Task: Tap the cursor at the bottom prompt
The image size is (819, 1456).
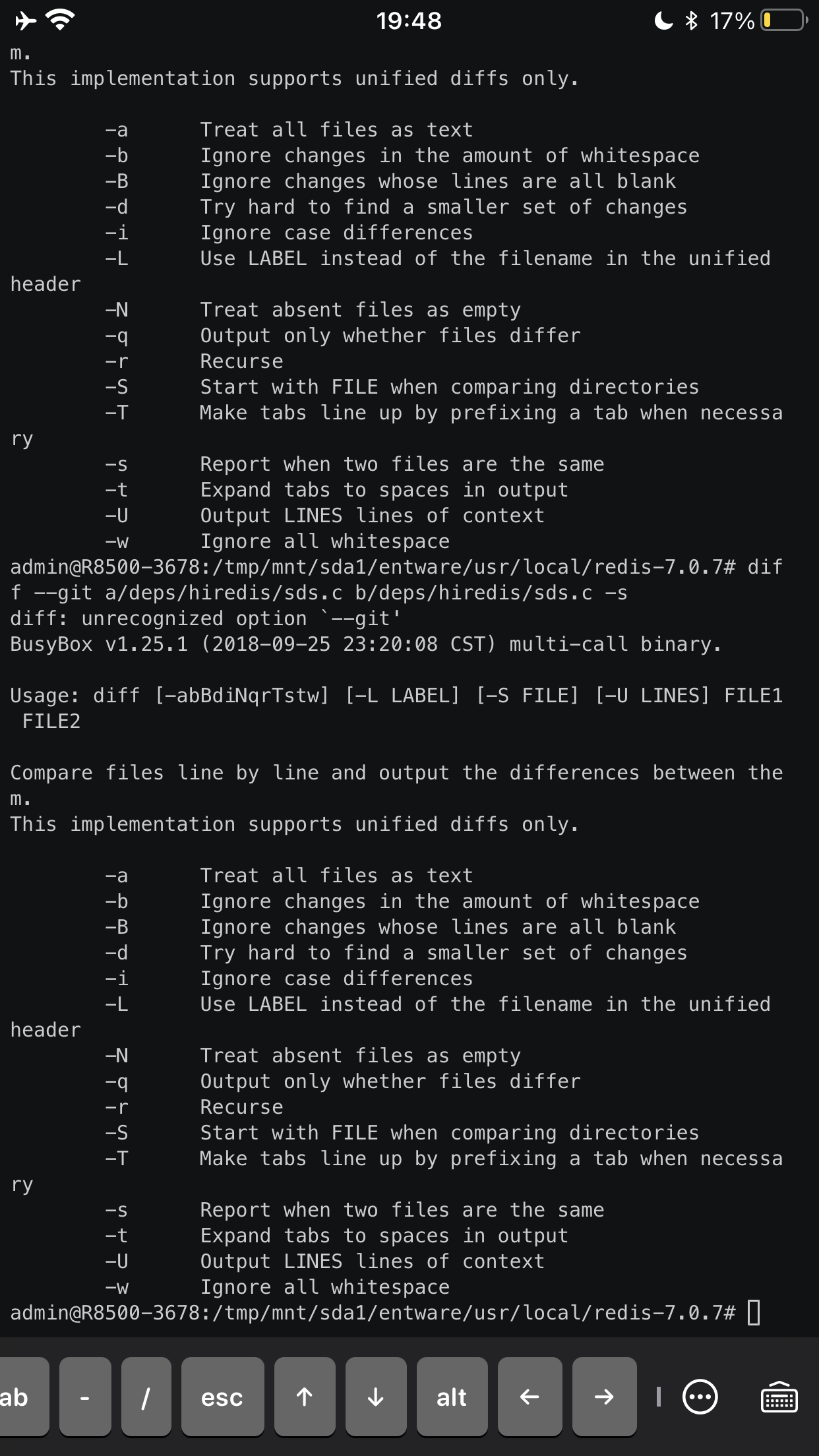Action: point(754,1312)
